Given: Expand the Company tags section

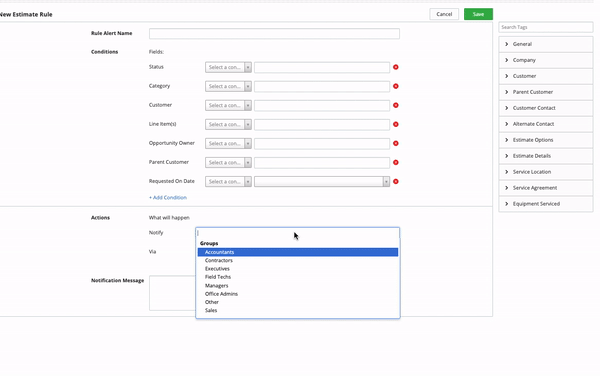Looking at the screenshot, I should tap(546, 60).
